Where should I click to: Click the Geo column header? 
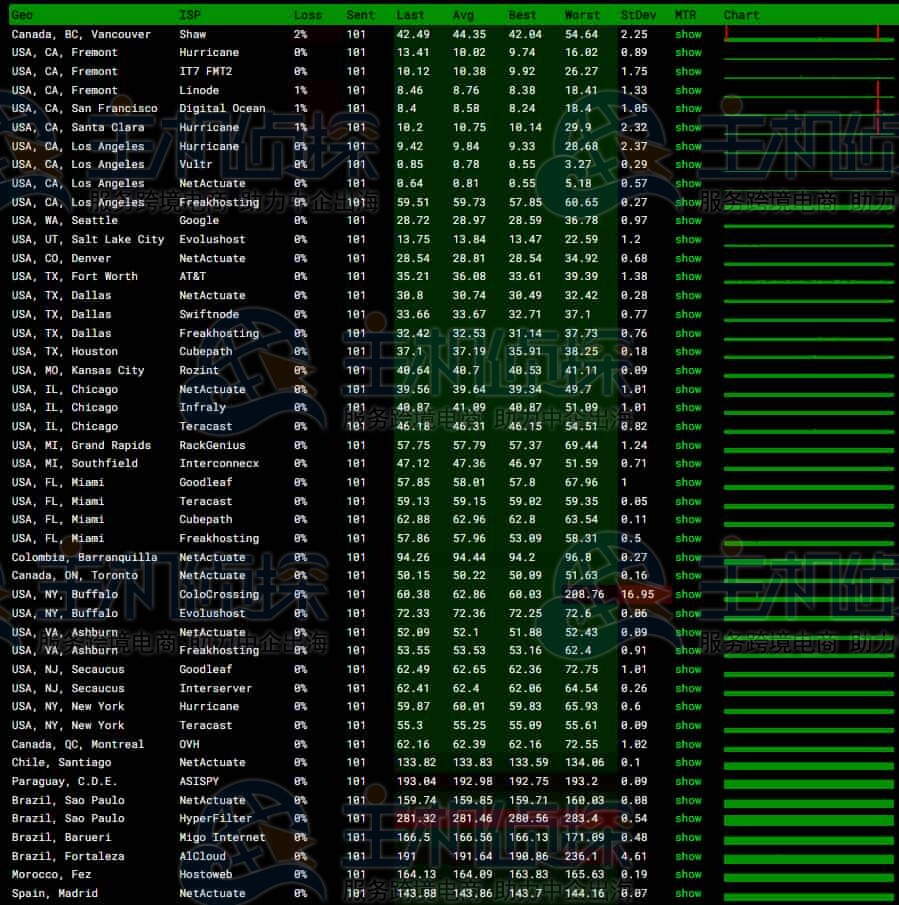coord(22,15)
